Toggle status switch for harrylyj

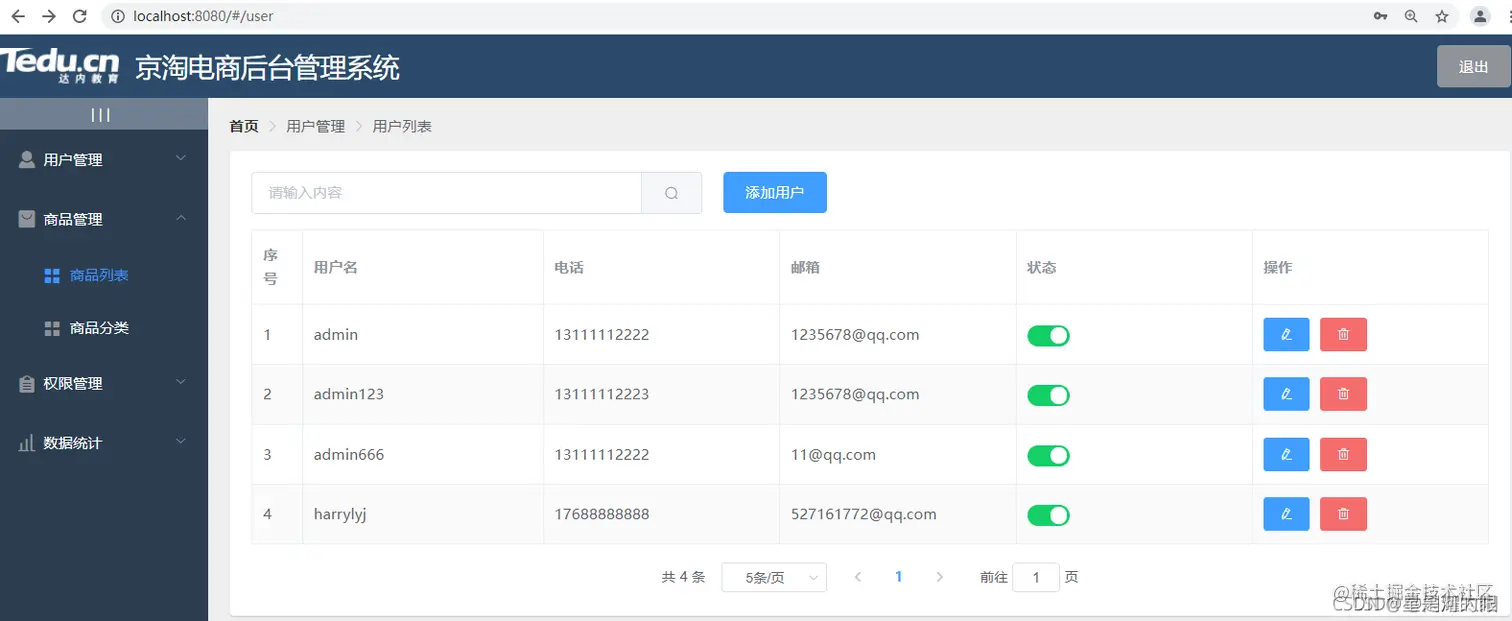pos(1048,515)
